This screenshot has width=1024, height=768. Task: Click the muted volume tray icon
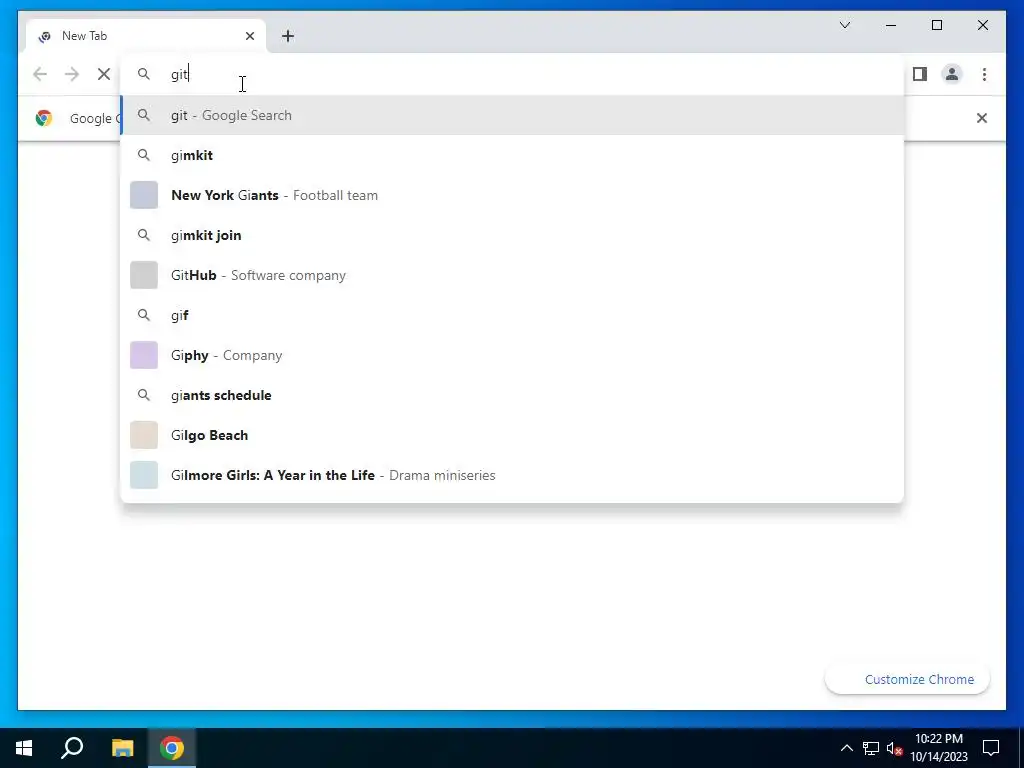coord(895,748)
